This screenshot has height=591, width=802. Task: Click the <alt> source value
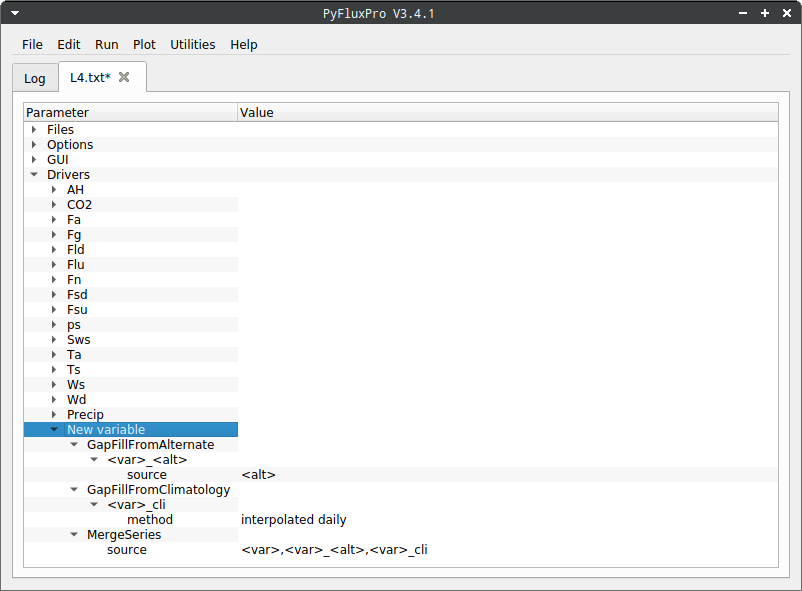tap(258, 475)
